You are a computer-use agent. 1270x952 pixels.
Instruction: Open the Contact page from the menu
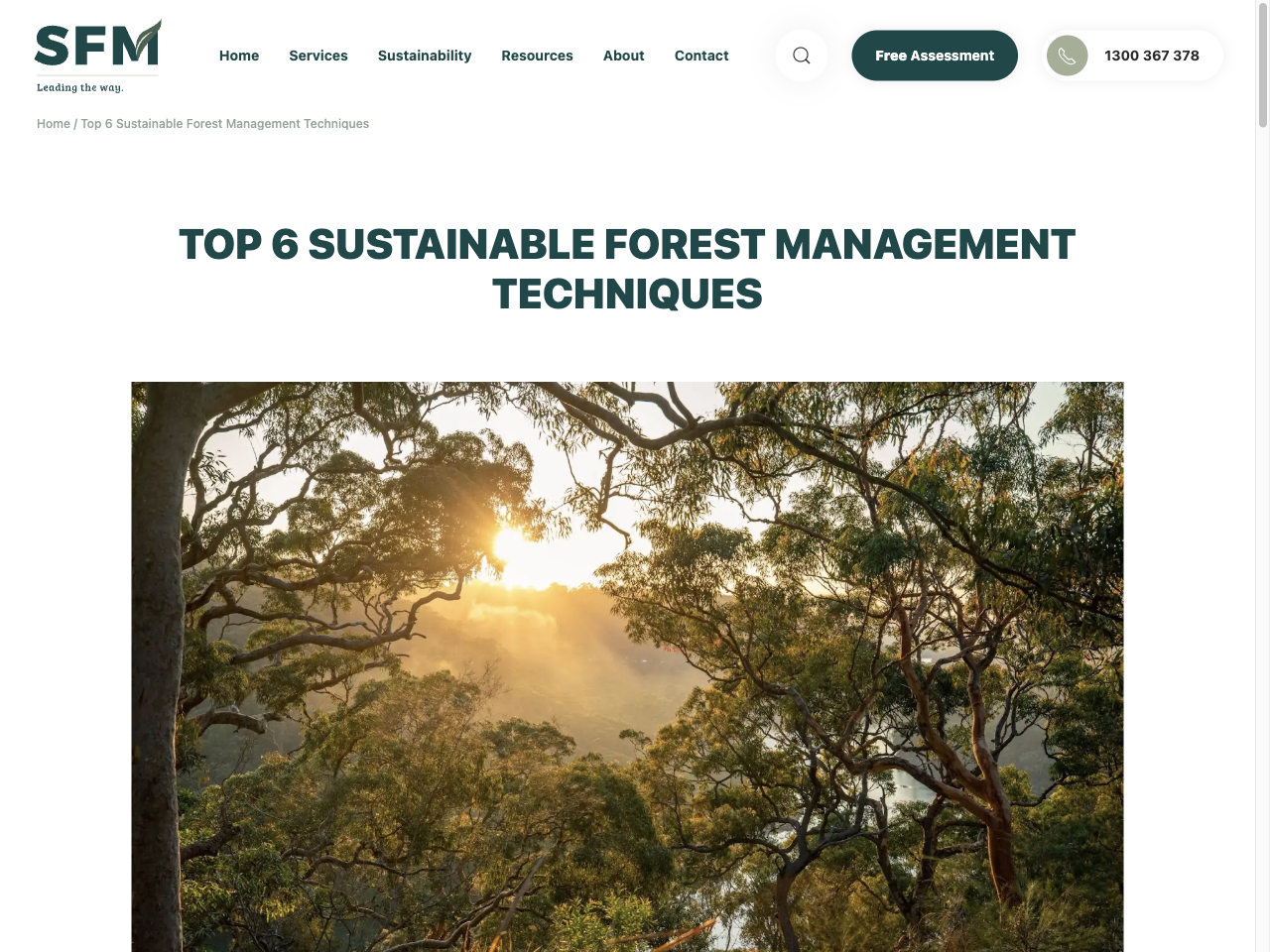pyautogui.click(x=701, y=56)
